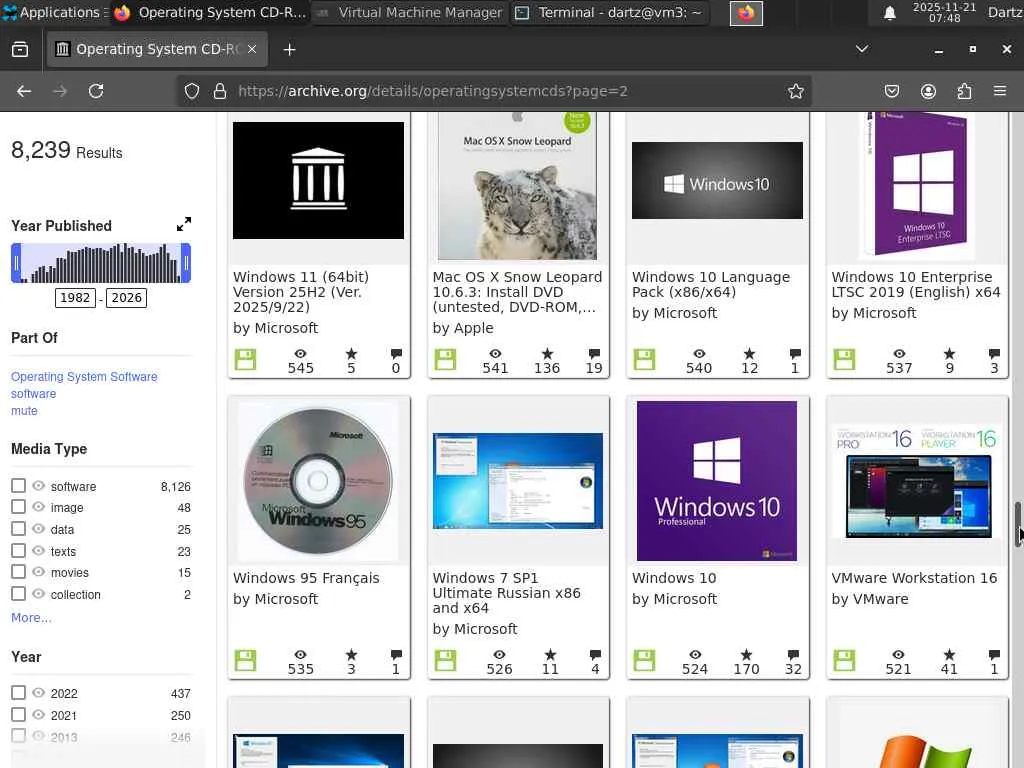
Task: Toggle the eye hide icon for software
Action: click(39, 486)
